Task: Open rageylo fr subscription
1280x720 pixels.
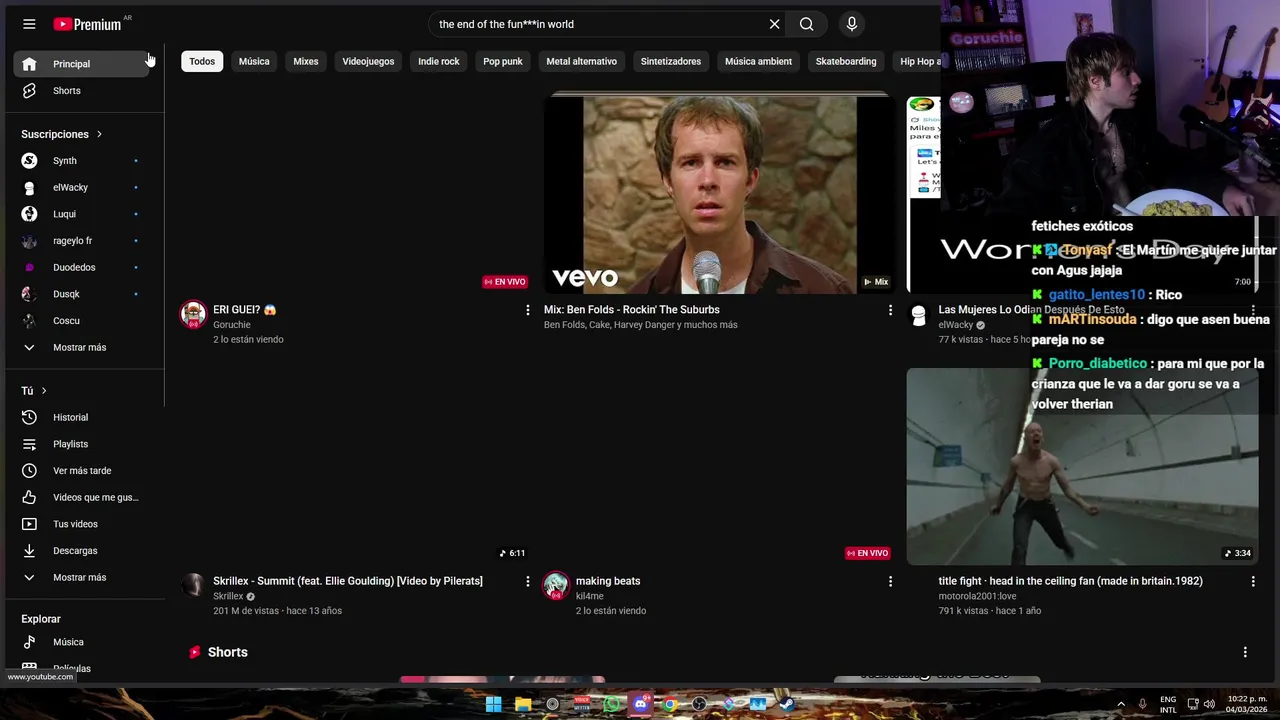Action: pyautogui.click(x=82, y=241)
